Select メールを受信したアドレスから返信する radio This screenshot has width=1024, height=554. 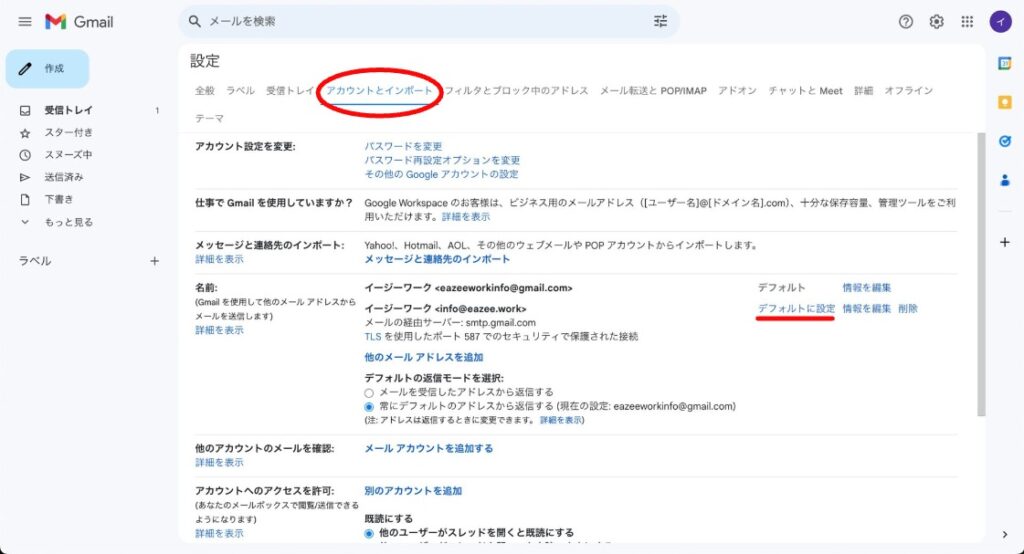pos(369,393)
